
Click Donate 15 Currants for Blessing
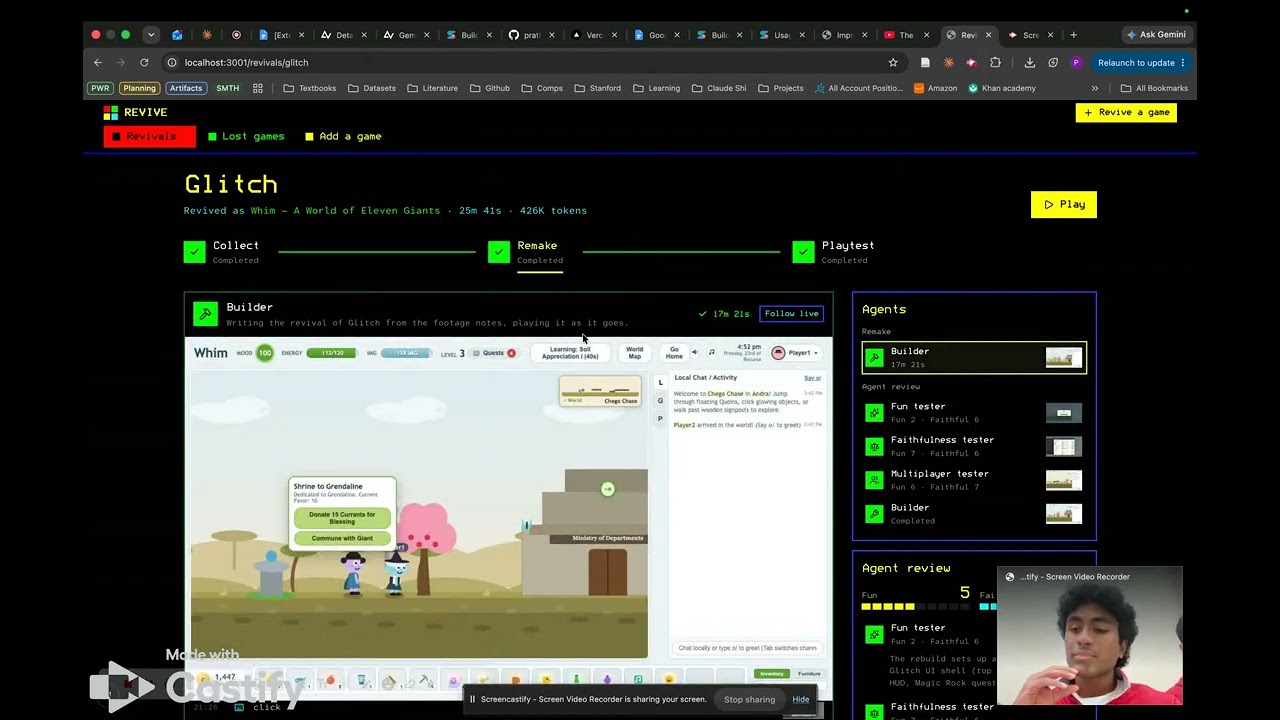pyautogui.click(x=342, y=518)
